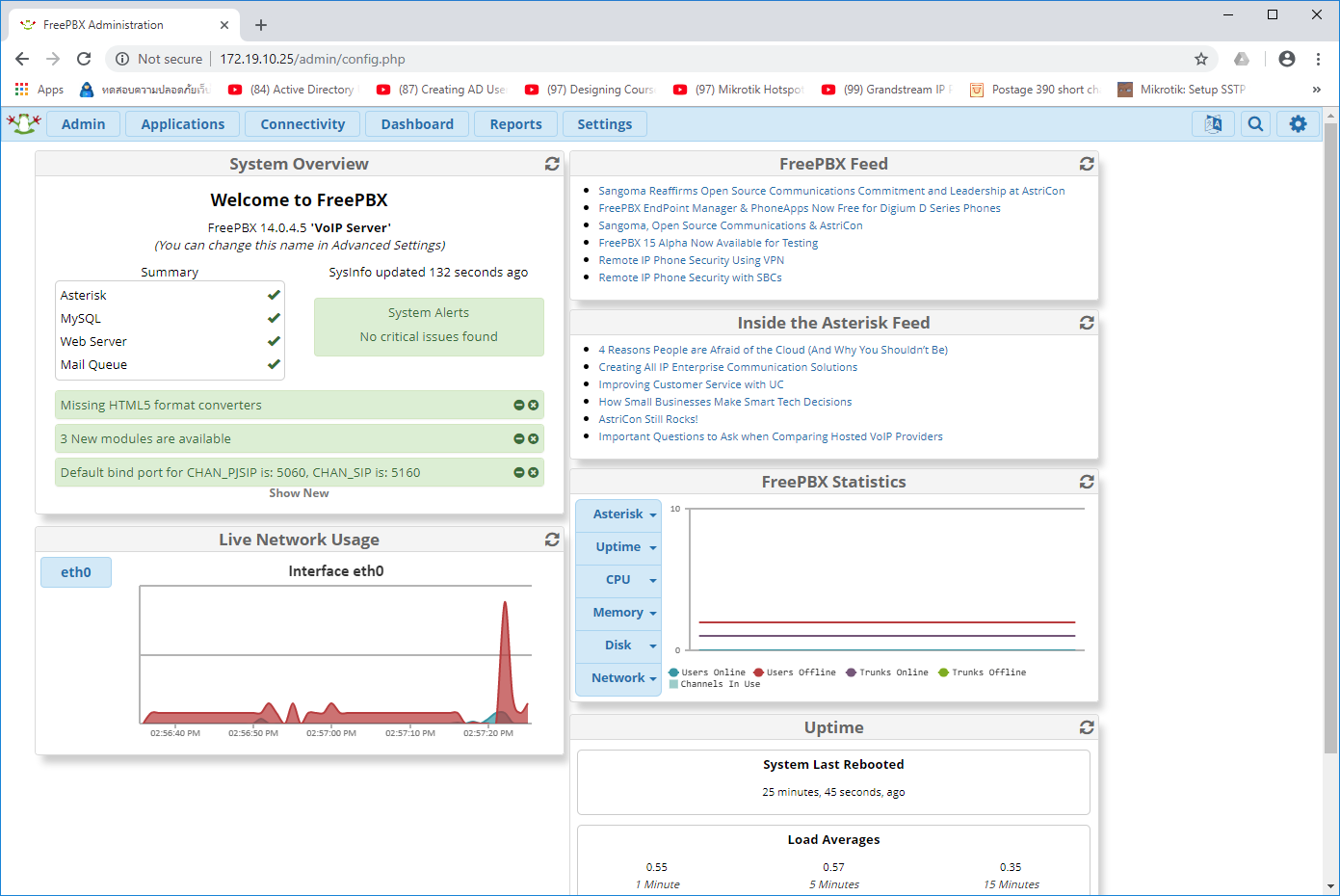Open the FreePBX search magnifier
The image size is (1340, 896).
pyautogui.click(x=1255, y=124)
